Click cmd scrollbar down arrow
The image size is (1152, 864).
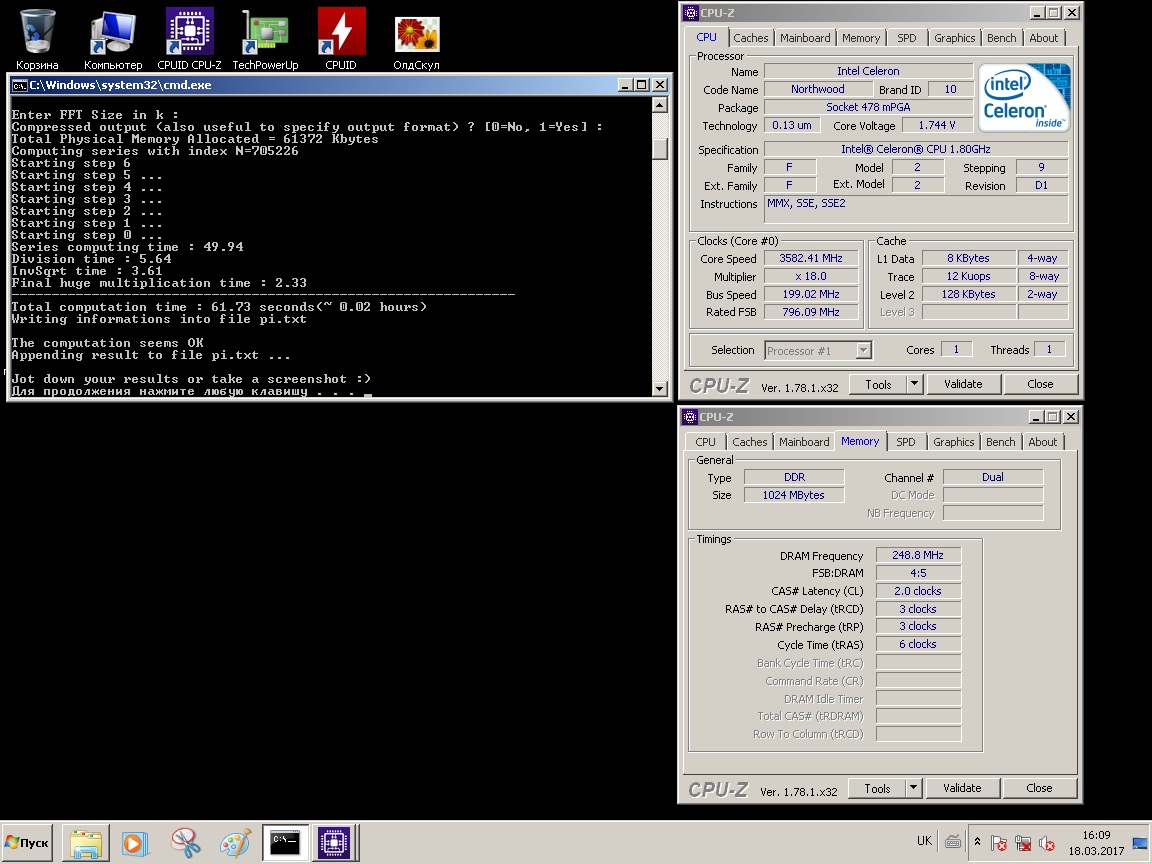660,388
